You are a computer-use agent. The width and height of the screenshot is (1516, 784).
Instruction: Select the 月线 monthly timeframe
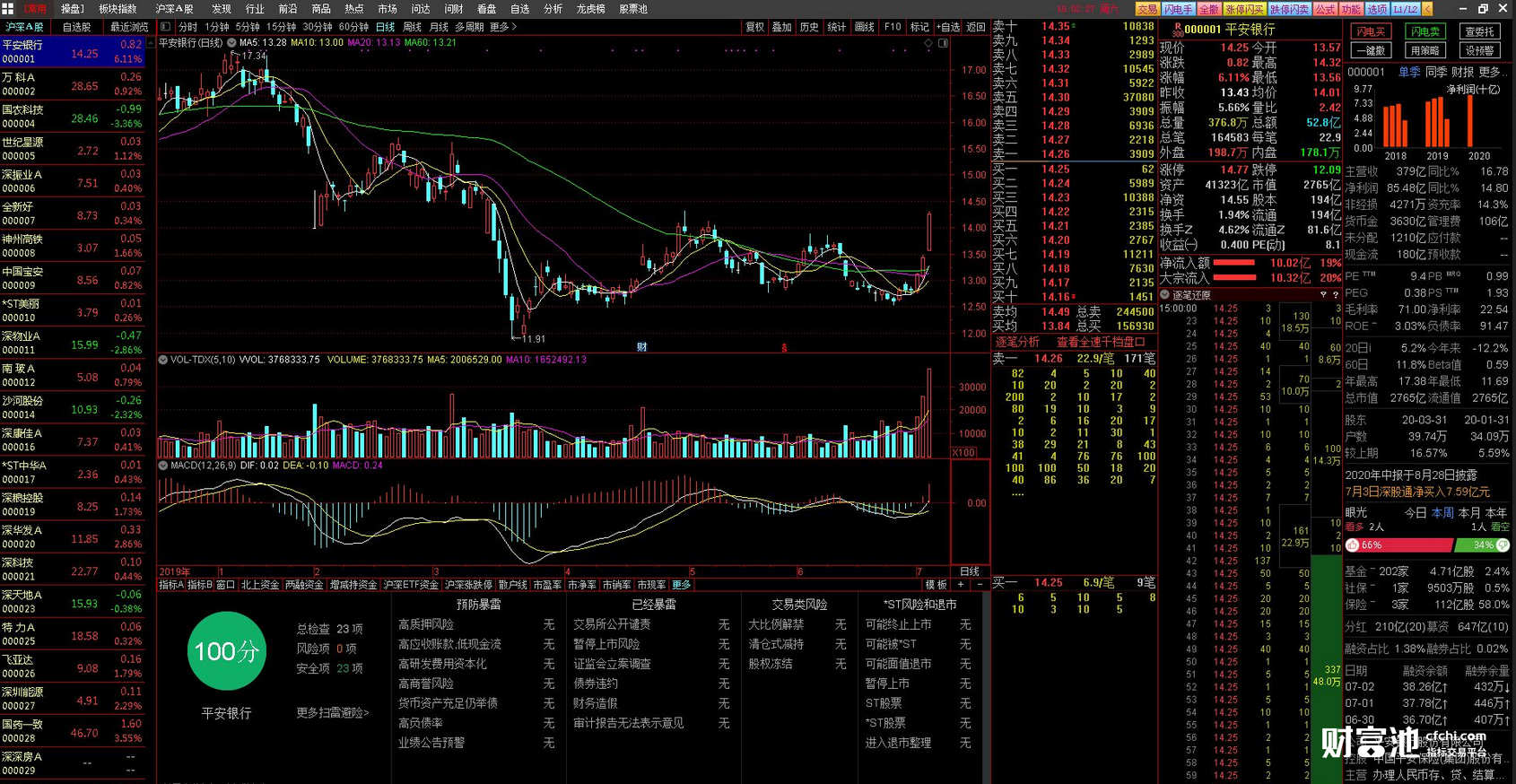(439, 27)
